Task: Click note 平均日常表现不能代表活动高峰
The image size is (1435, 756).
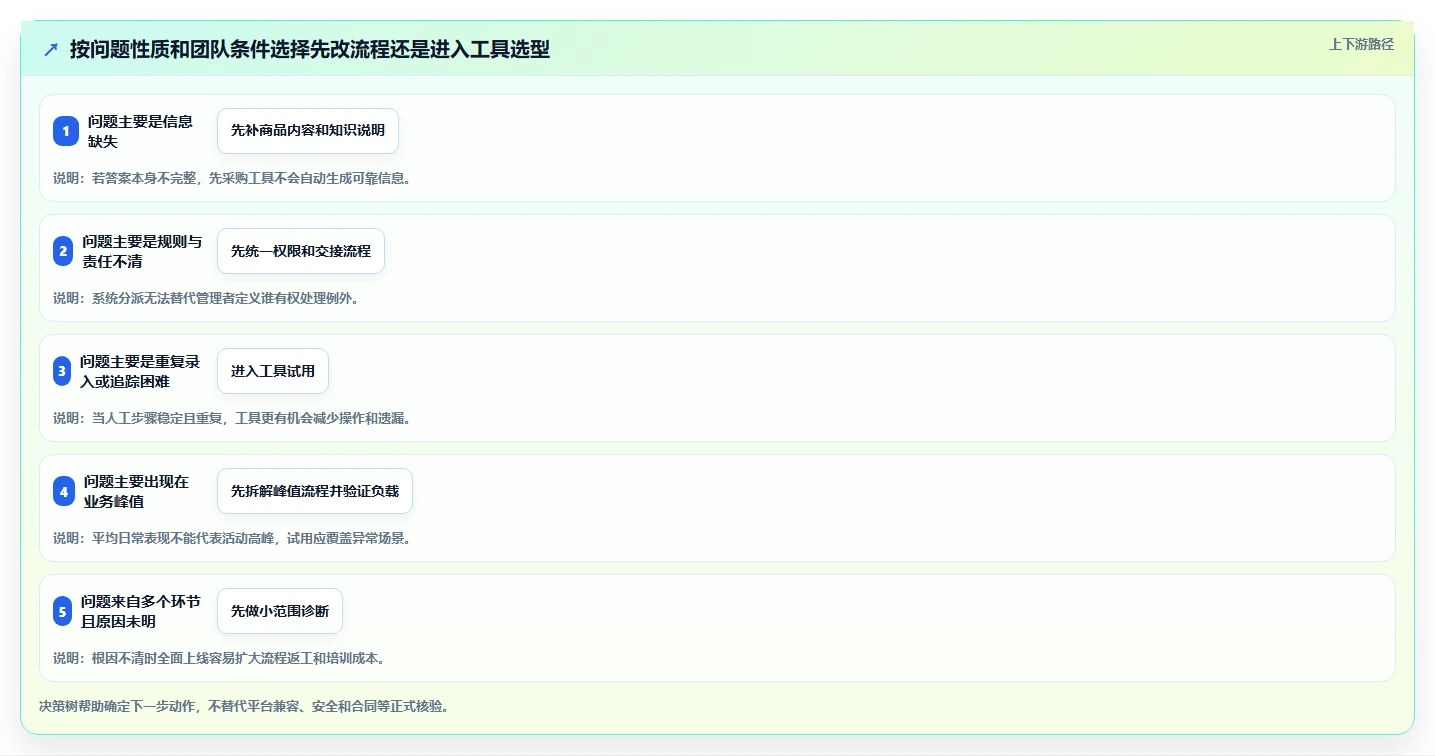Action: 183,538
